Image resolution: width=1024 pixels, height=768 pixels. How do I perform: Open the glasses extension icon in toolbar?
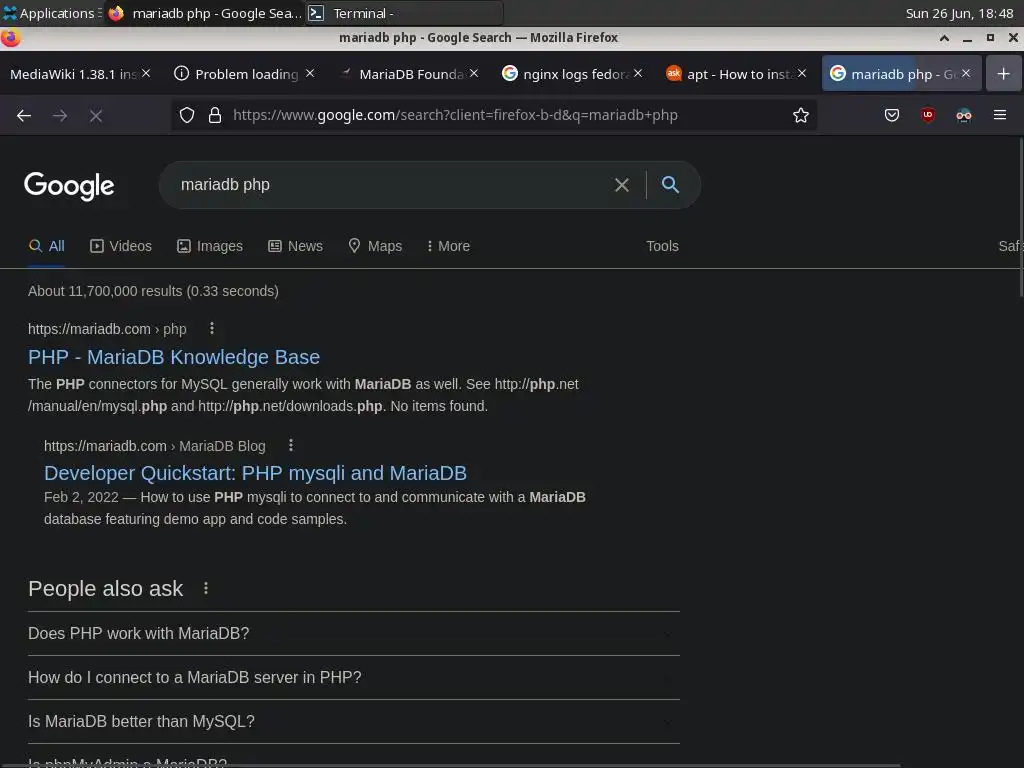[963, 116]
